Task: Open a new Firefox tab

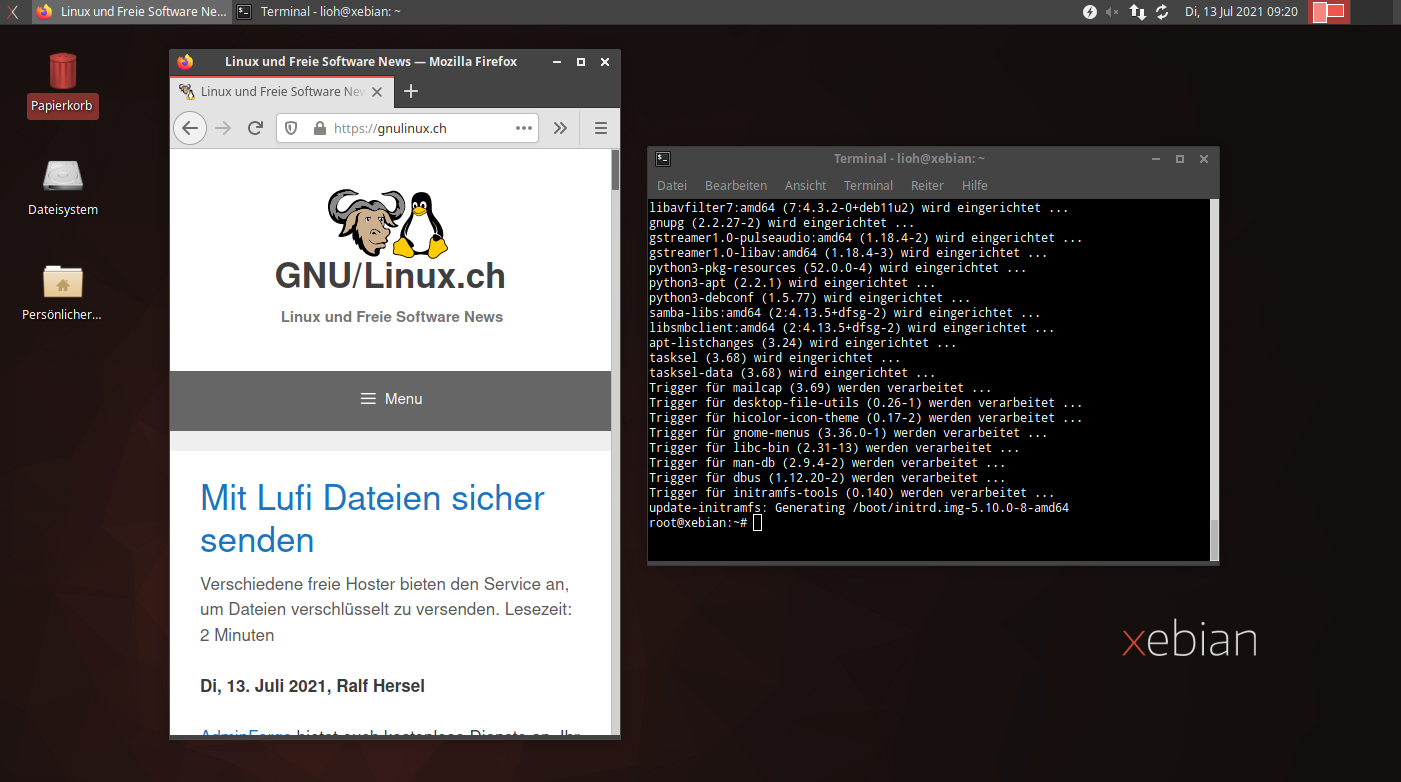Action: point(410,91)
